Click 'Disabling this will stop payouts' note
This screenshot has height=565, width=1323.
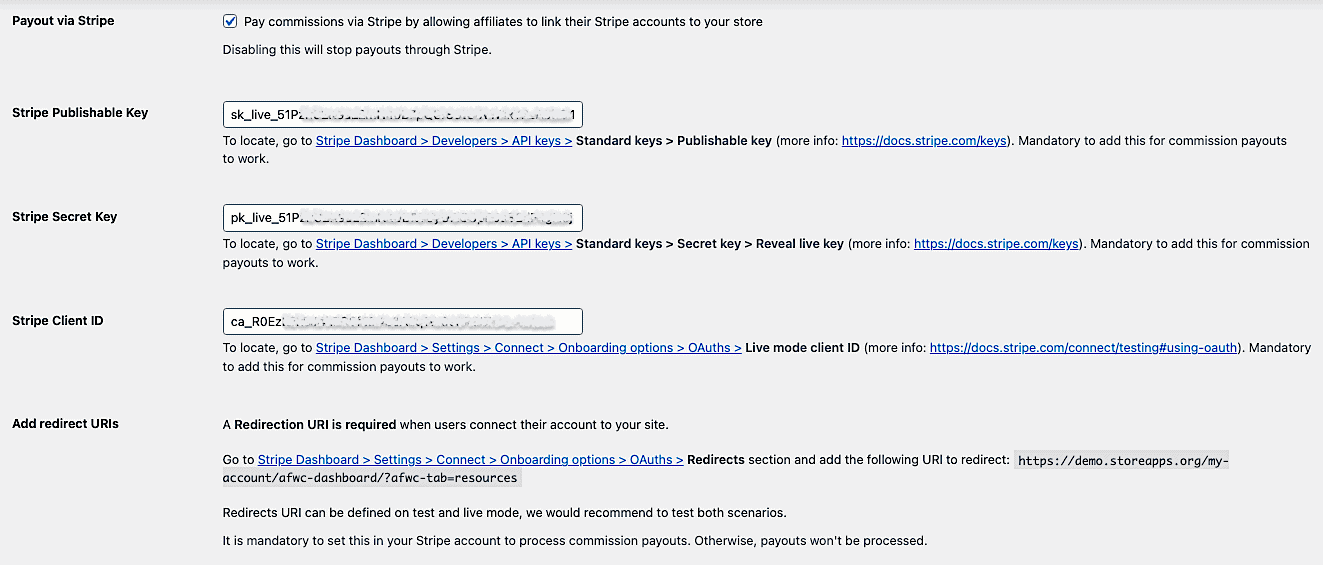(357, 50)
